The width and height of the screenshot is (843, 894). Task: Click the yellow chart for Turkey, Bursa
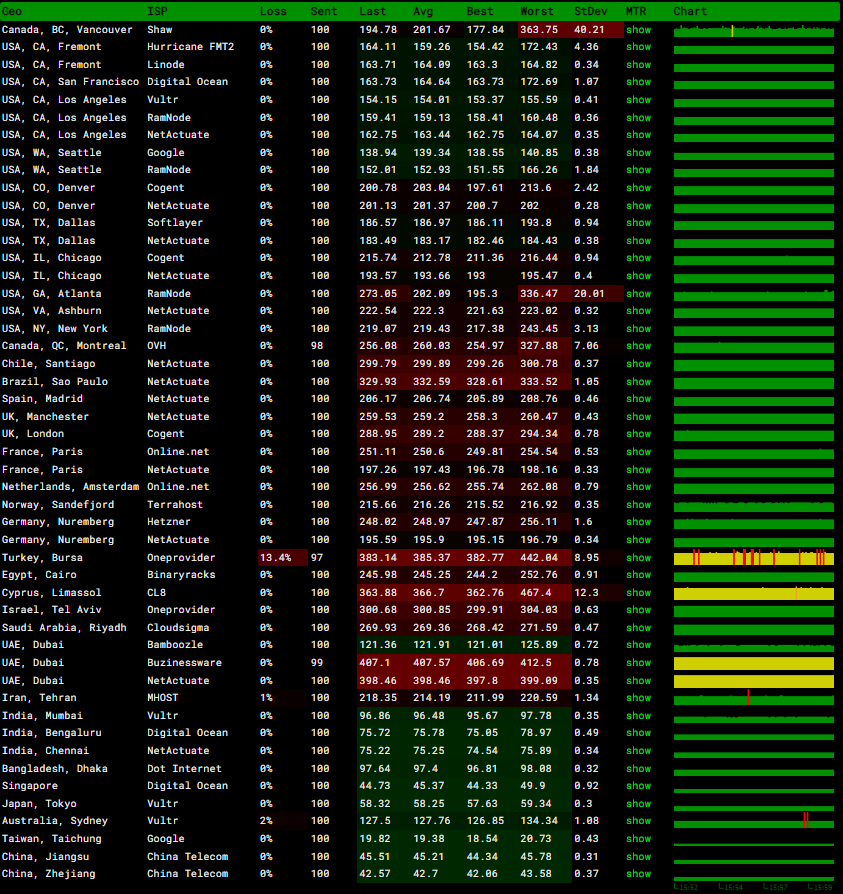[x=753, y=558]
